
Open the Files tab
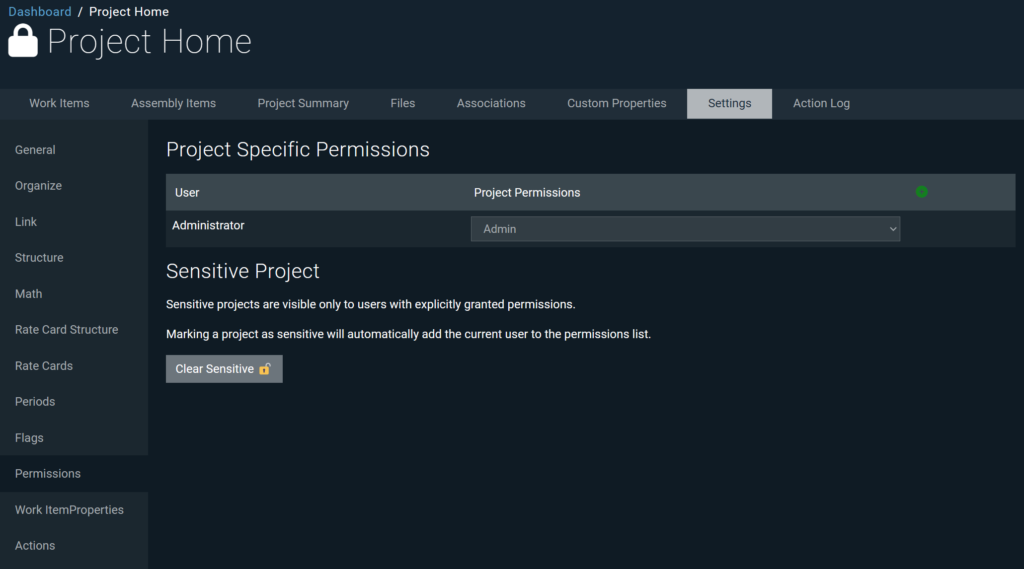tap(403, 103)
